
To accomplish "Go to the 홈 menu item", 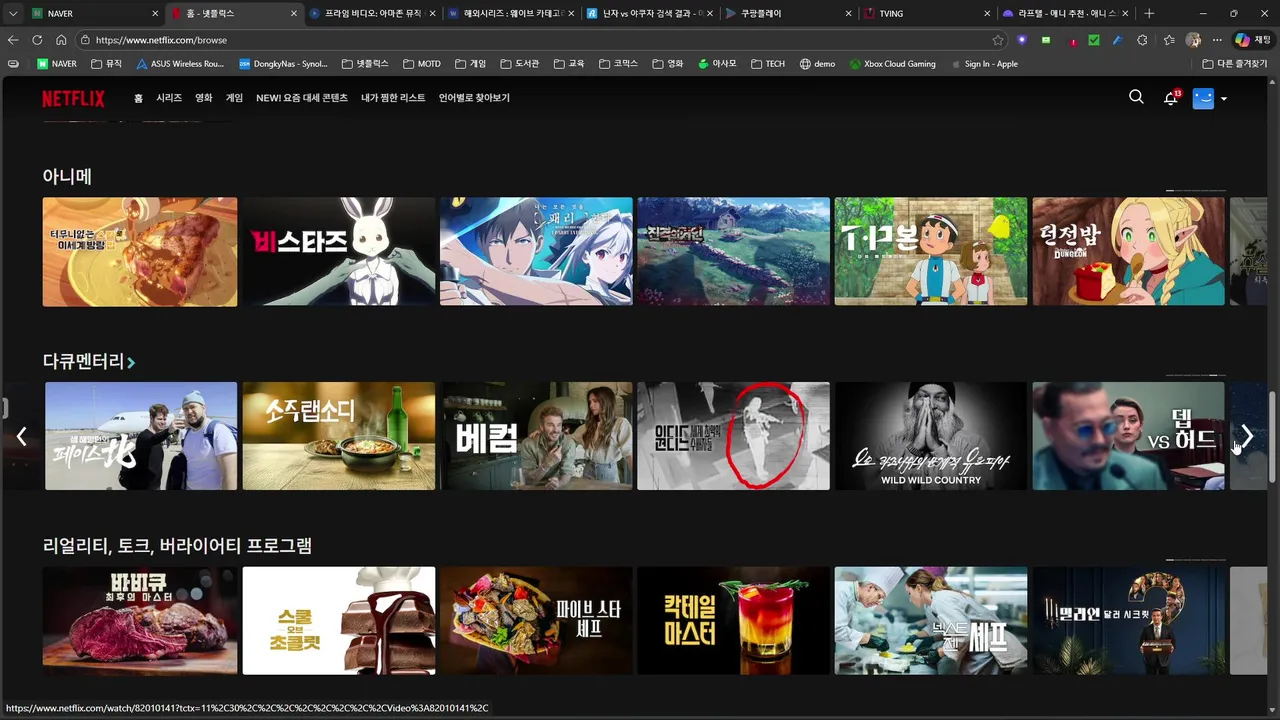I will (x=138, y=98).
